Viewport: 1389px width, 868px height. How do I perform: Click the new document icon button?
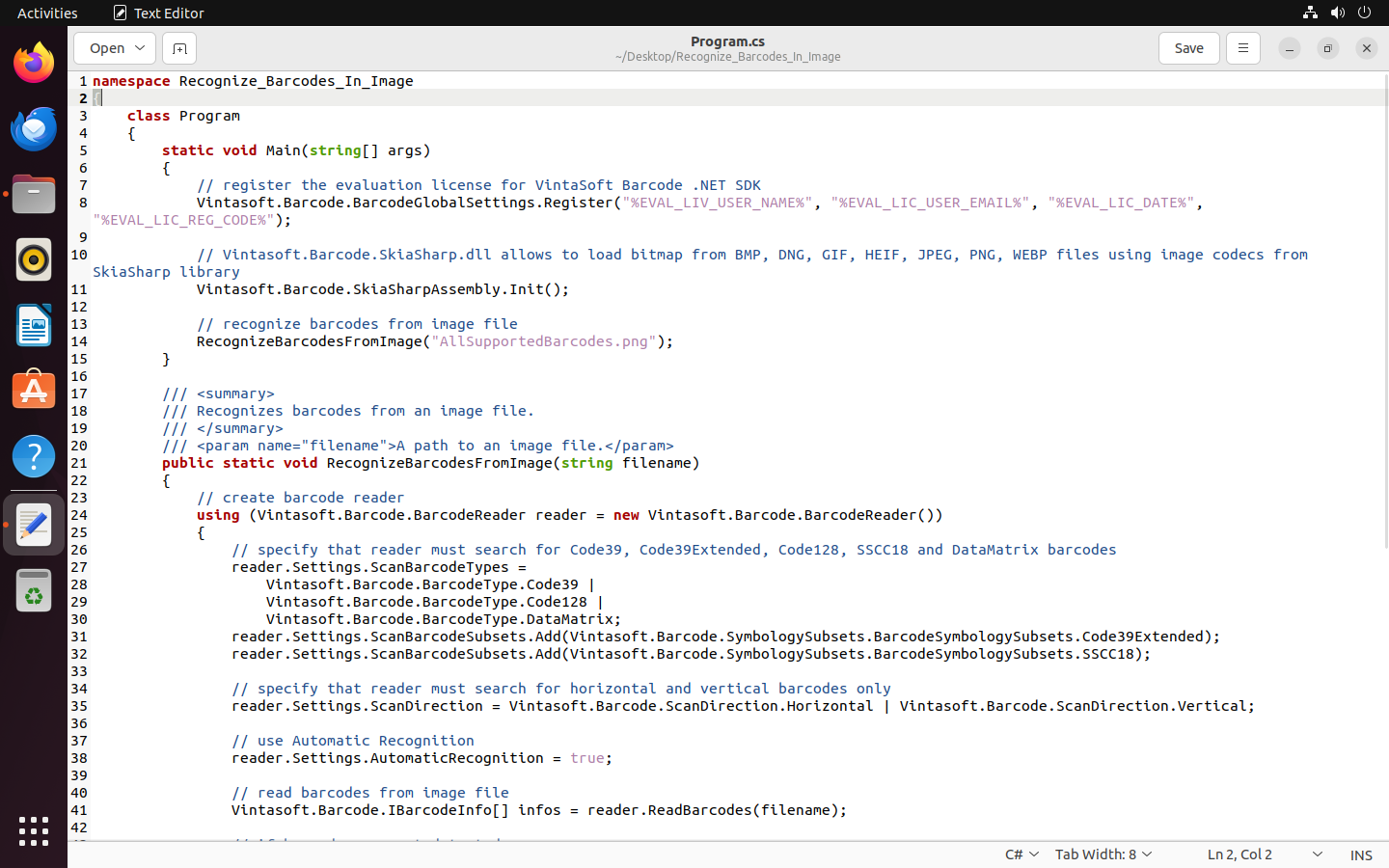179,48
